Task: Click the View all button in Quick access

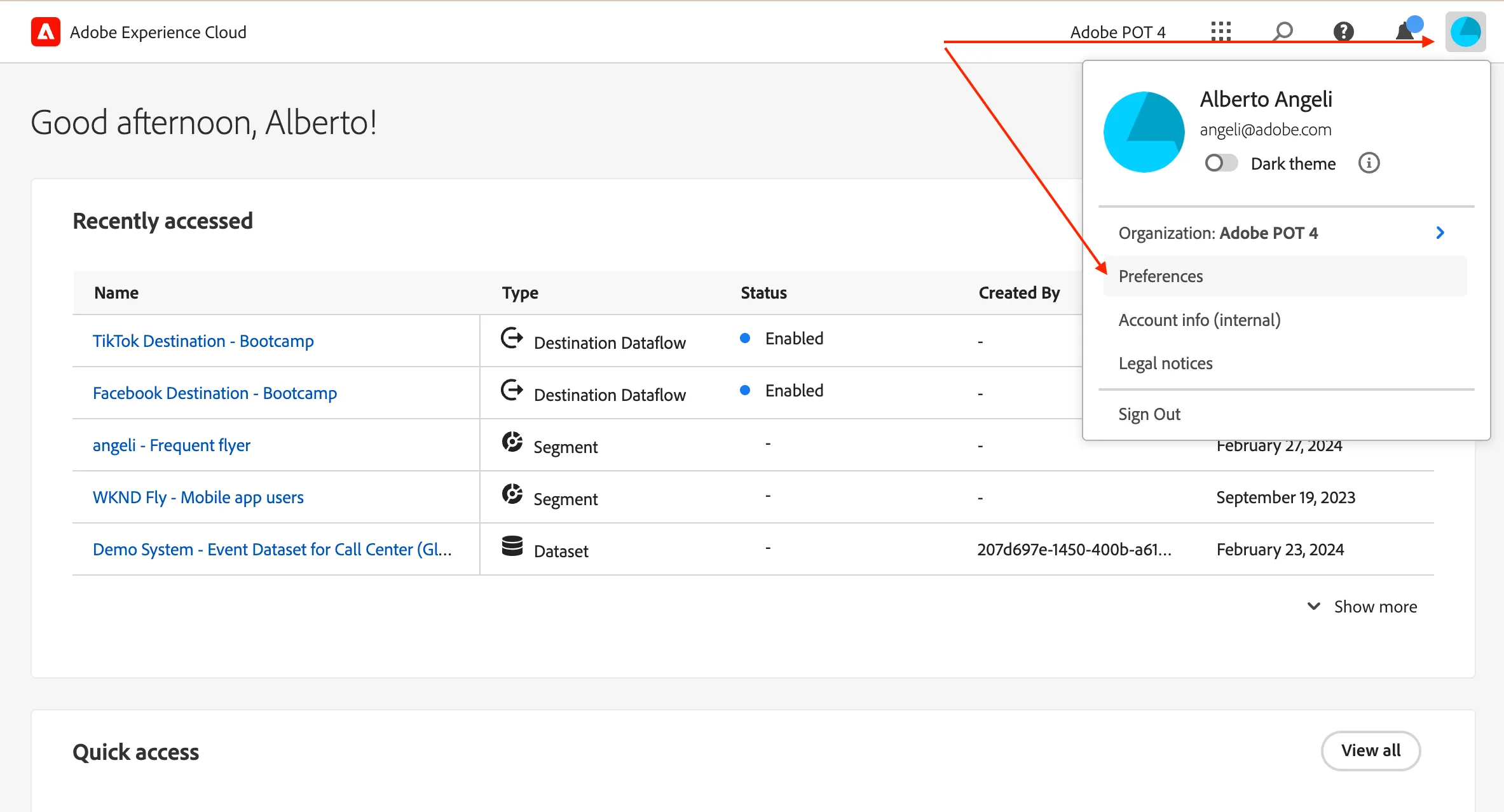Action: point(1371,750)
